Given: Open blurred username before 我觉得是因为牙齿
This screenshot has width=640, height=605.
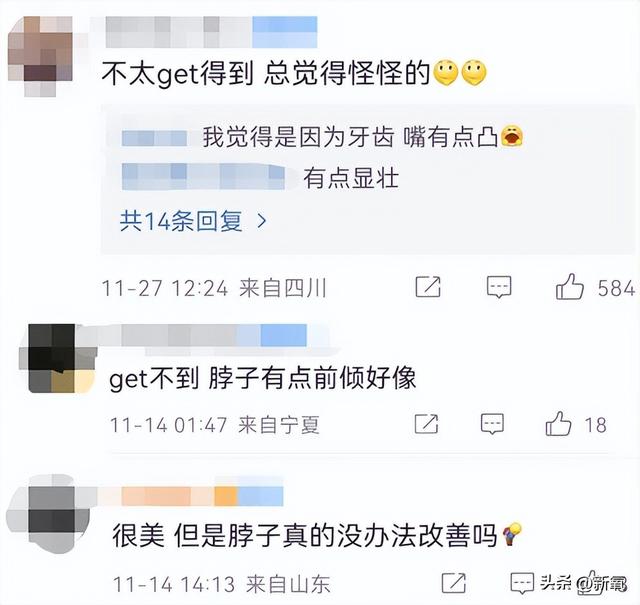Looking at the screenshot, I should (x=154, y=138).
